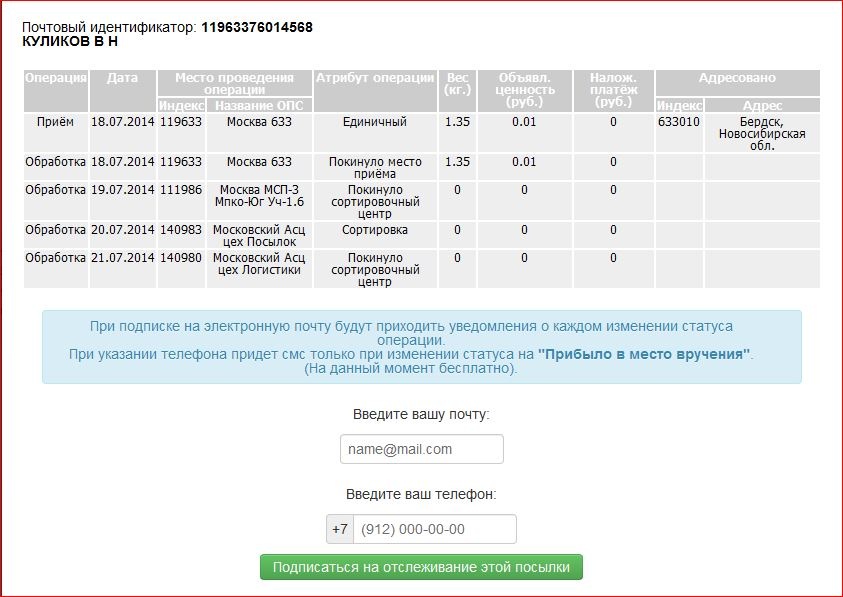Click the Операция column header
Screen dimensions: 843x597
pos(56,78)
